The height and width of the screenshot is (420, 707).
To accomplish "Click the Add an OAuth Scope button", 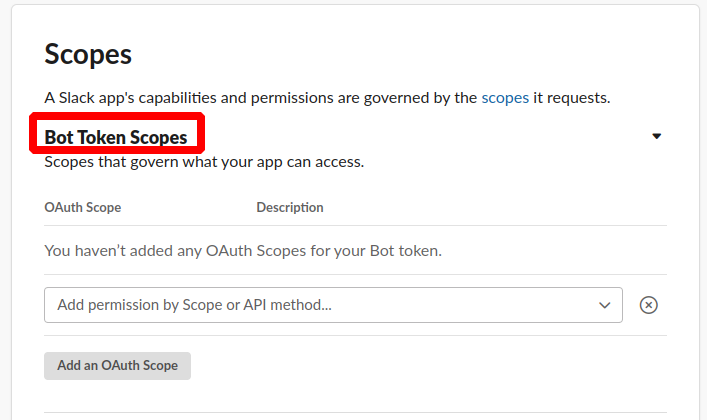I will pyautogui.click(x=117, y=365).
